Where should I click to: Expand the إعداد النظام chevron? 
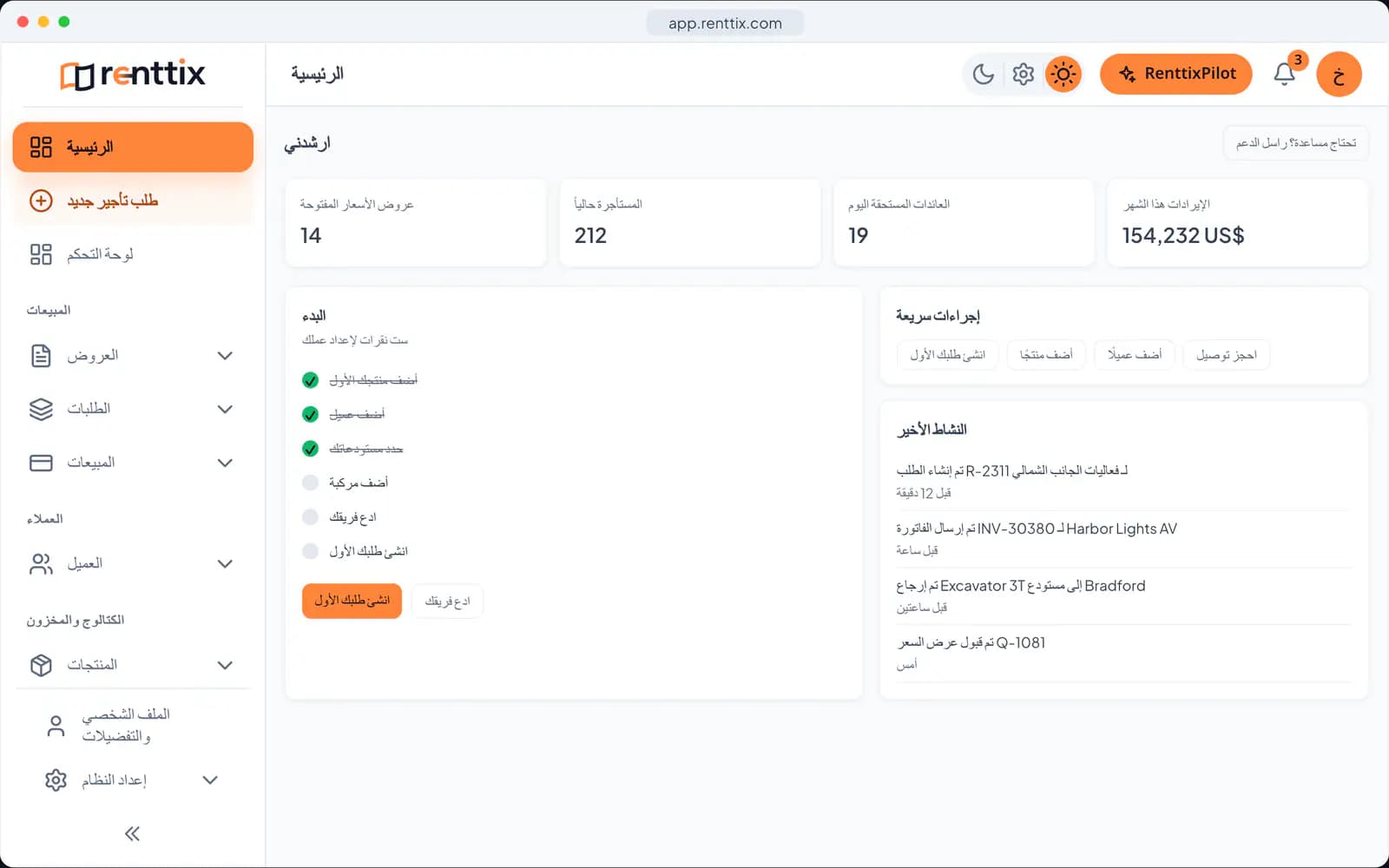pos(210,780)
